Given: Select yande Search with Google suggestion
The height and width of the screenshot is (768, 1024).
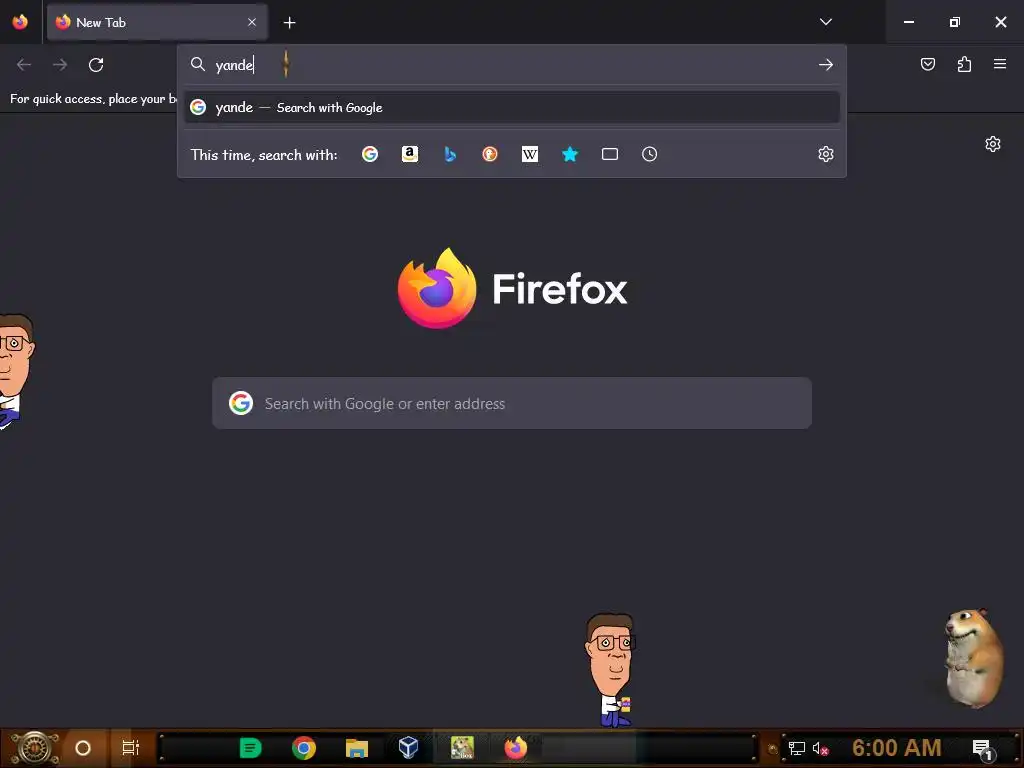Looking at the screenshot, I should tap(512, 107).
